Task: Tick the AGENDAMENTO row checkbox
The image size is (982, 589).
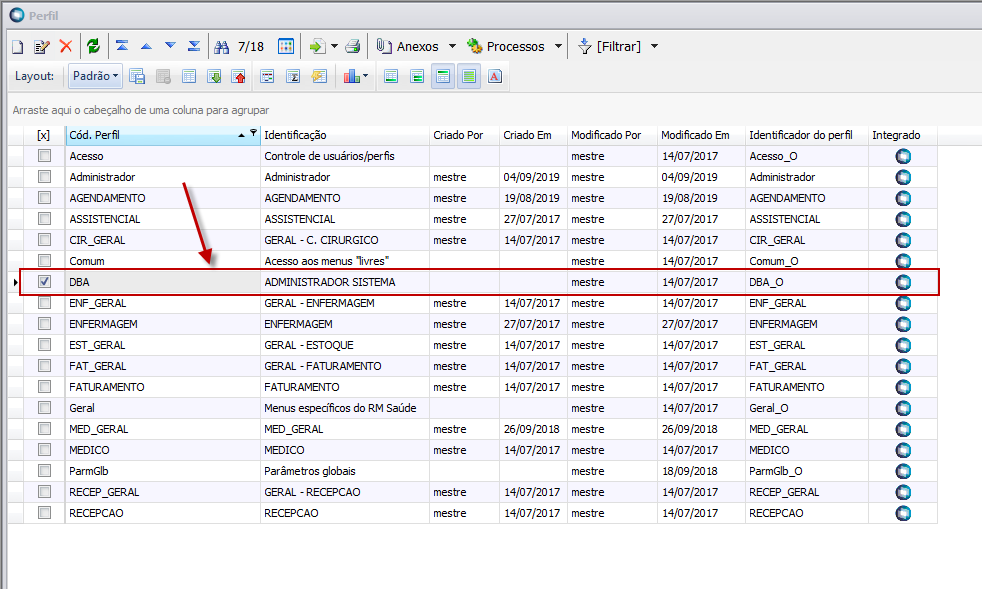Action: (x=44, y=197)
